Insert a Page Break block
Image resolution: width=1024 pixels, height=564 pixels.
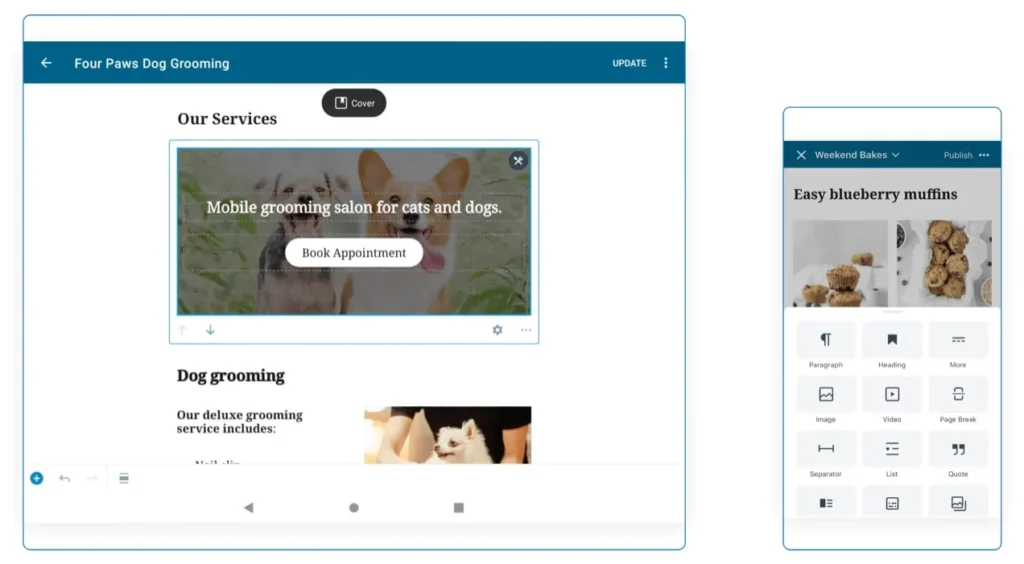[958, 401]
